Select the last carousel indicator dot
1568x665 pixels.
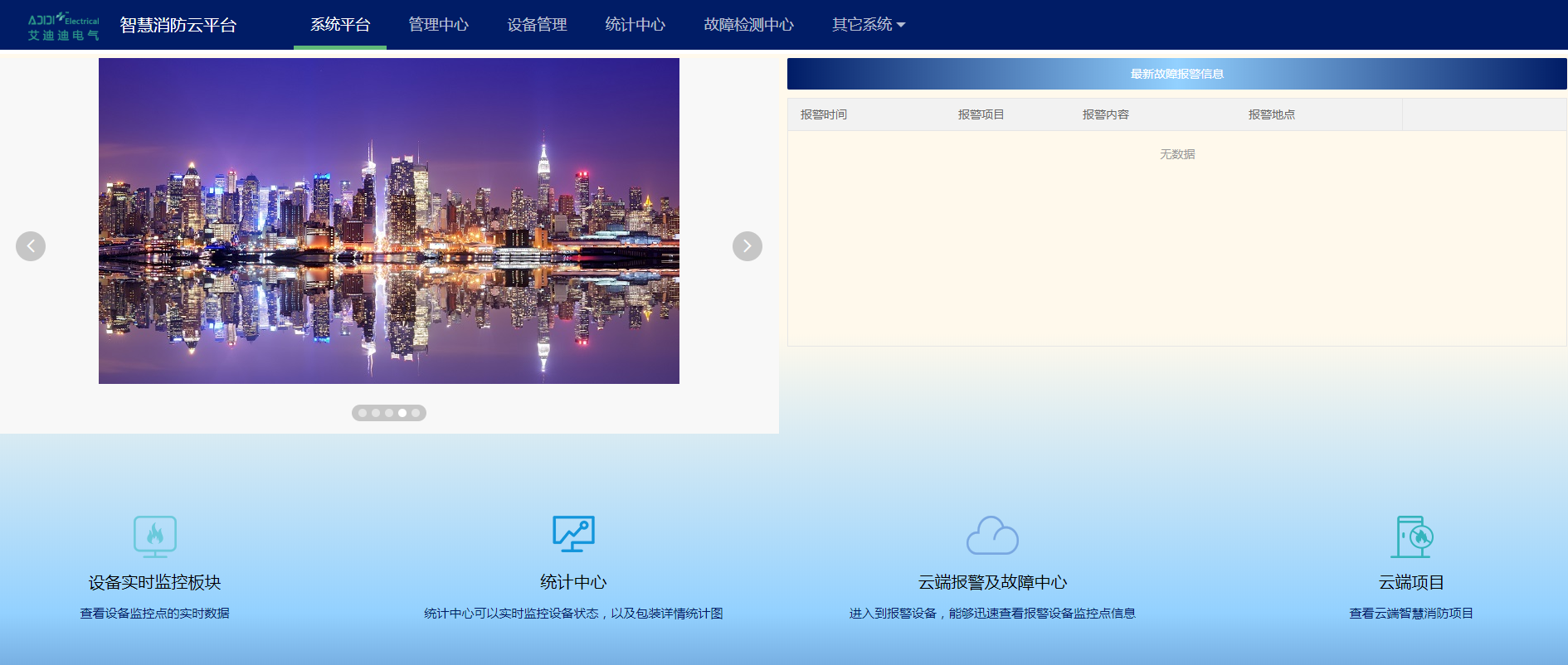pyautogui.click(x=416, y=413)
